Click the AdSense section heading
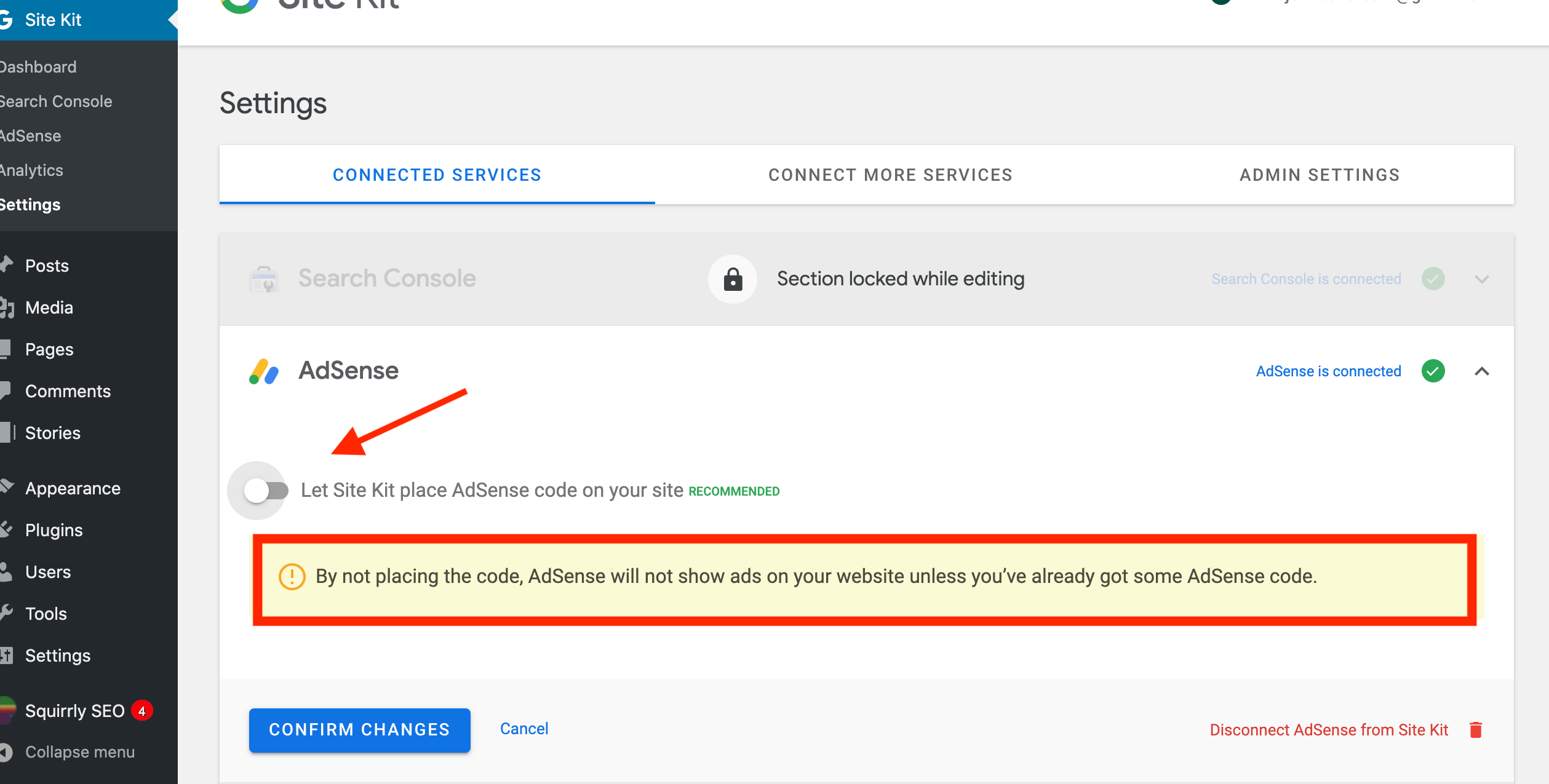The width and height of the screenshot is (1549, 784). click(349, 371)
